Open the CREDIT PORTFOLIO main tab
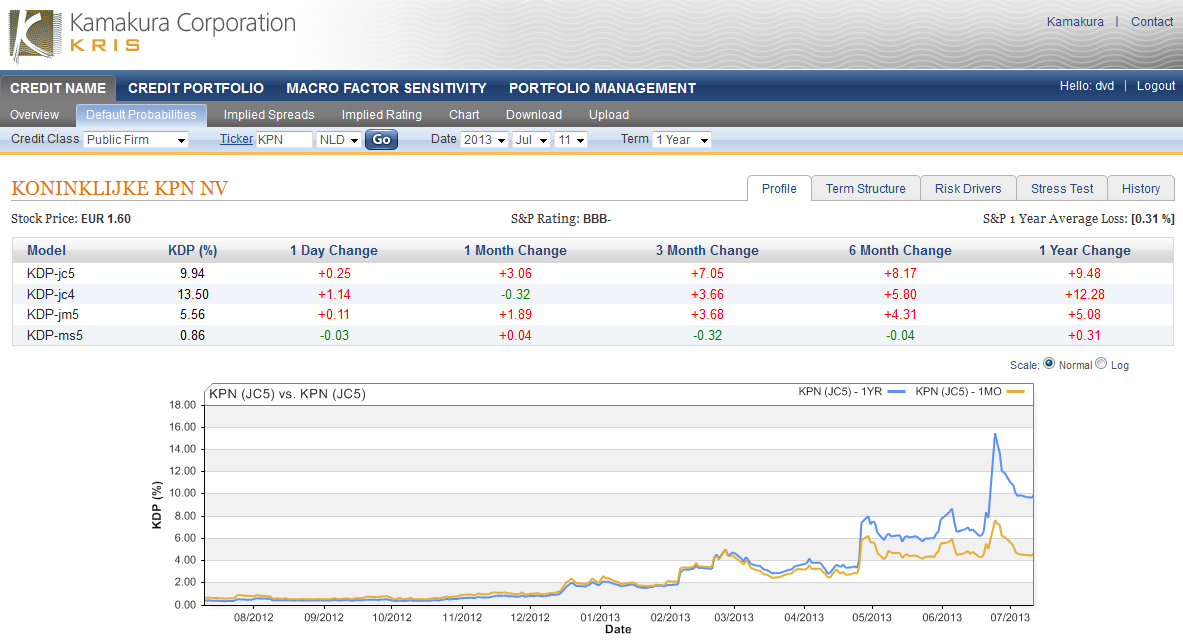1183x642 pixels. [196, 88]
